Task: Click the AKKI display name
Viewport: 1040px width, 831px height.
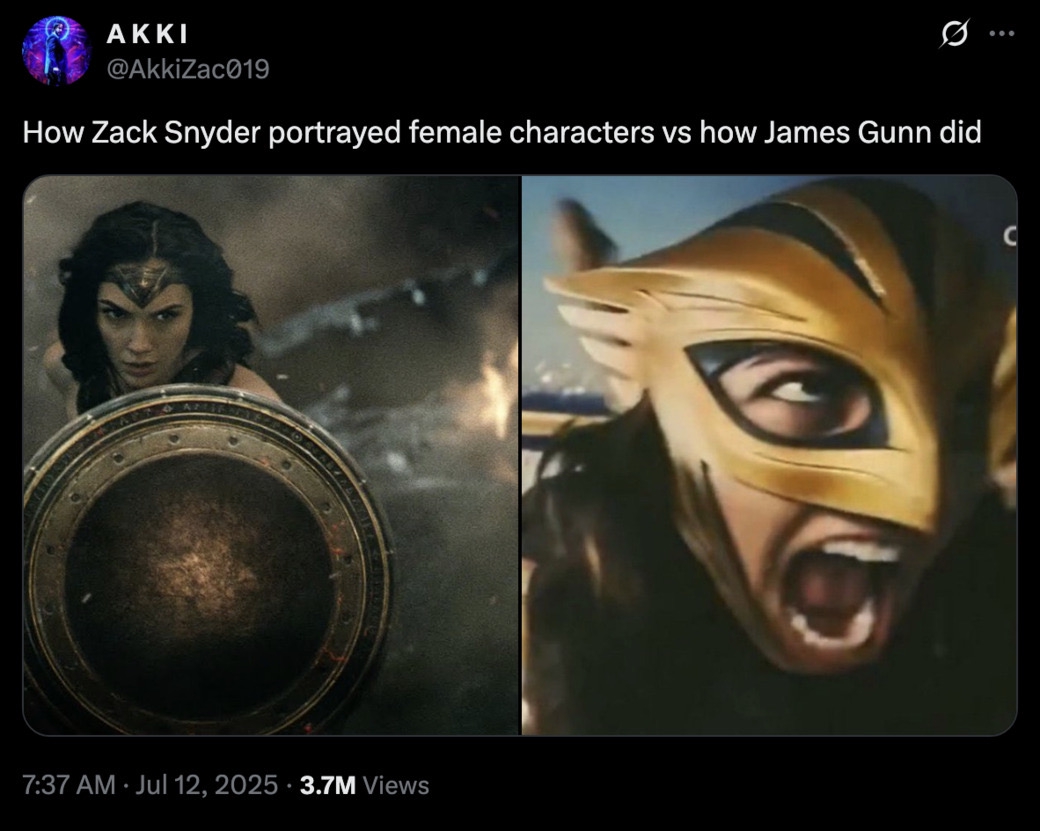Action: pos(147,34)
